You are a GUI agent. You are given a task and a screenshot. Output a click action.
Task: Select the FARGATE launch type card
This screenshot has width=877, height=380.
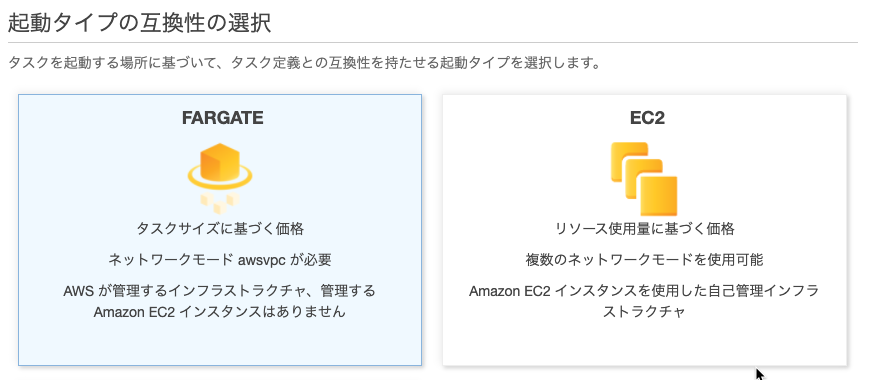point(220,230)
